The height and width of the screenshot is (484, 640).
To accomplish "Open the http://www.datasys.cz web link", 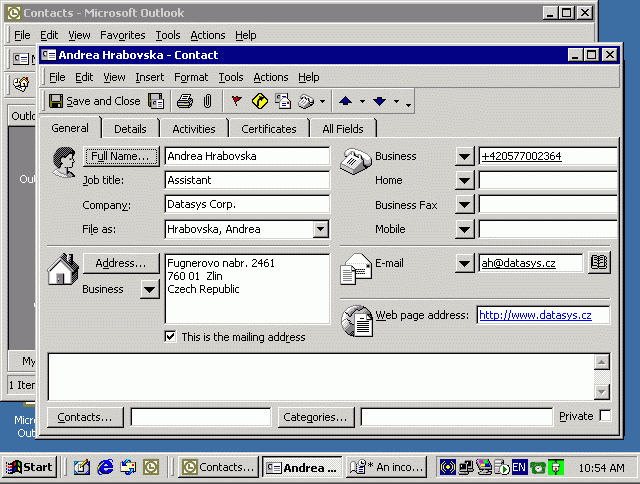I will [x=535, y=315].
